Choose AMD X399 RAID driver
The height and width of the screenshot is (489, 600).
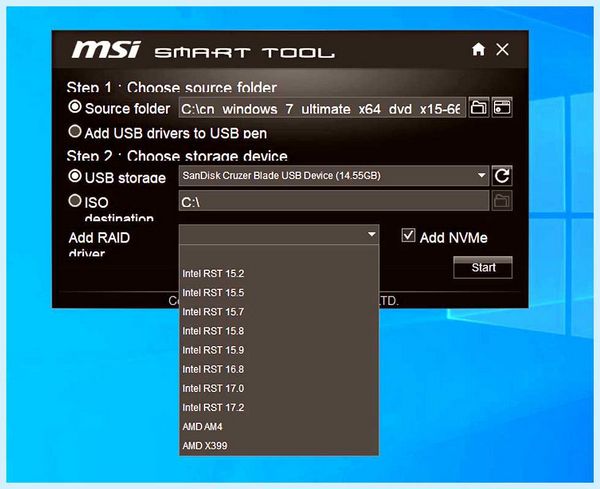[279, 446]
